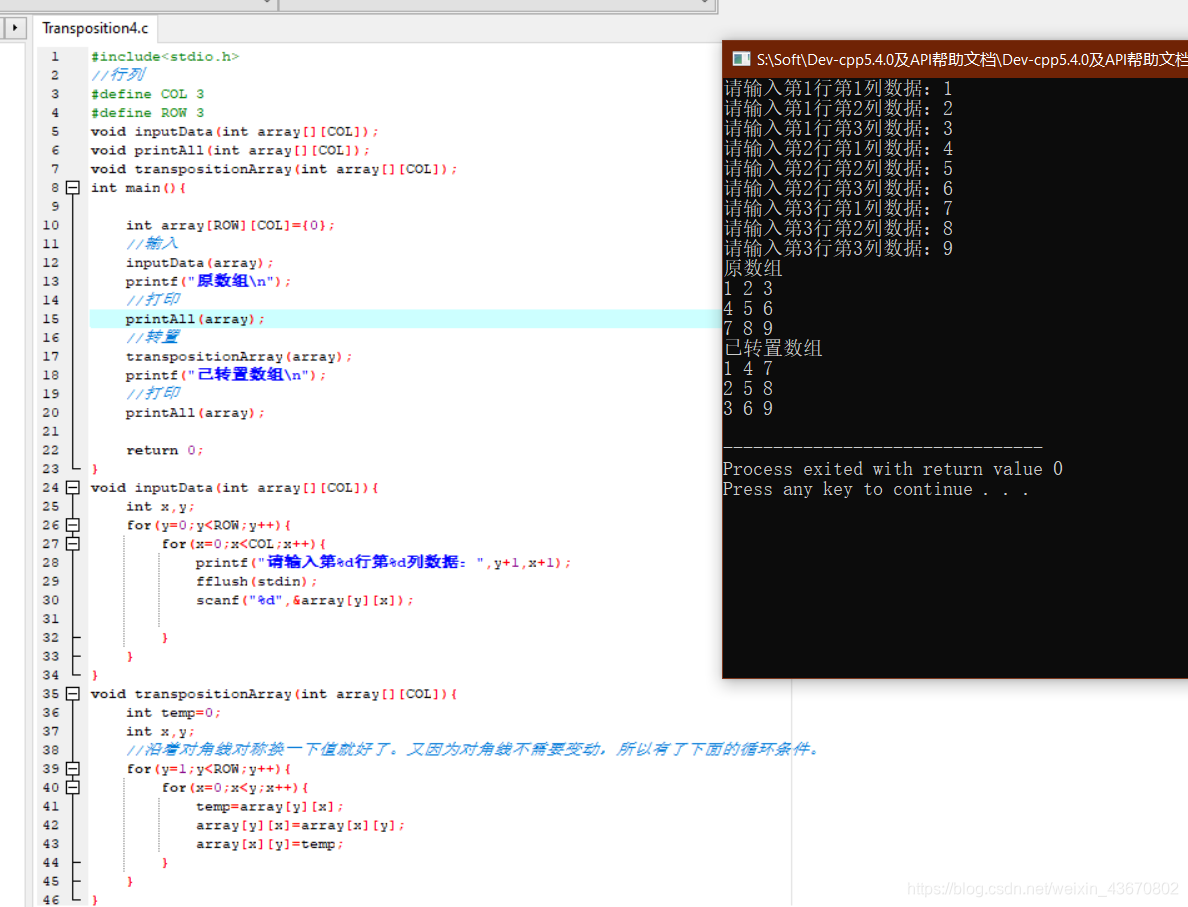1188x907 pixels.
Task: Click the printf("原数组\n") statement on line 13
Action: coord(208,281)
